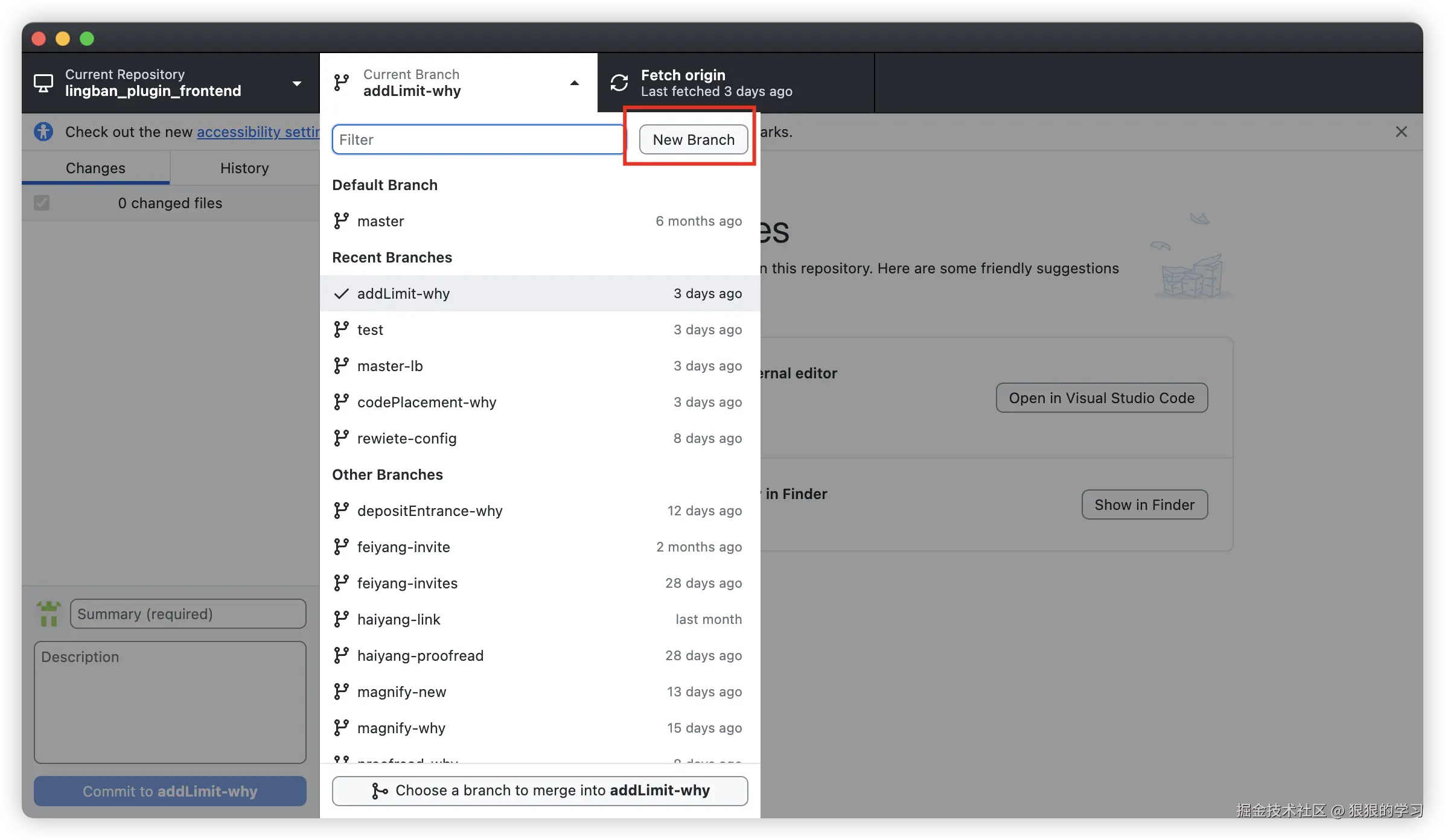This screenshot has width=1445, height=840.
Task: Click the avatar icon beside Summary field
Action: (x=49, y=614)
